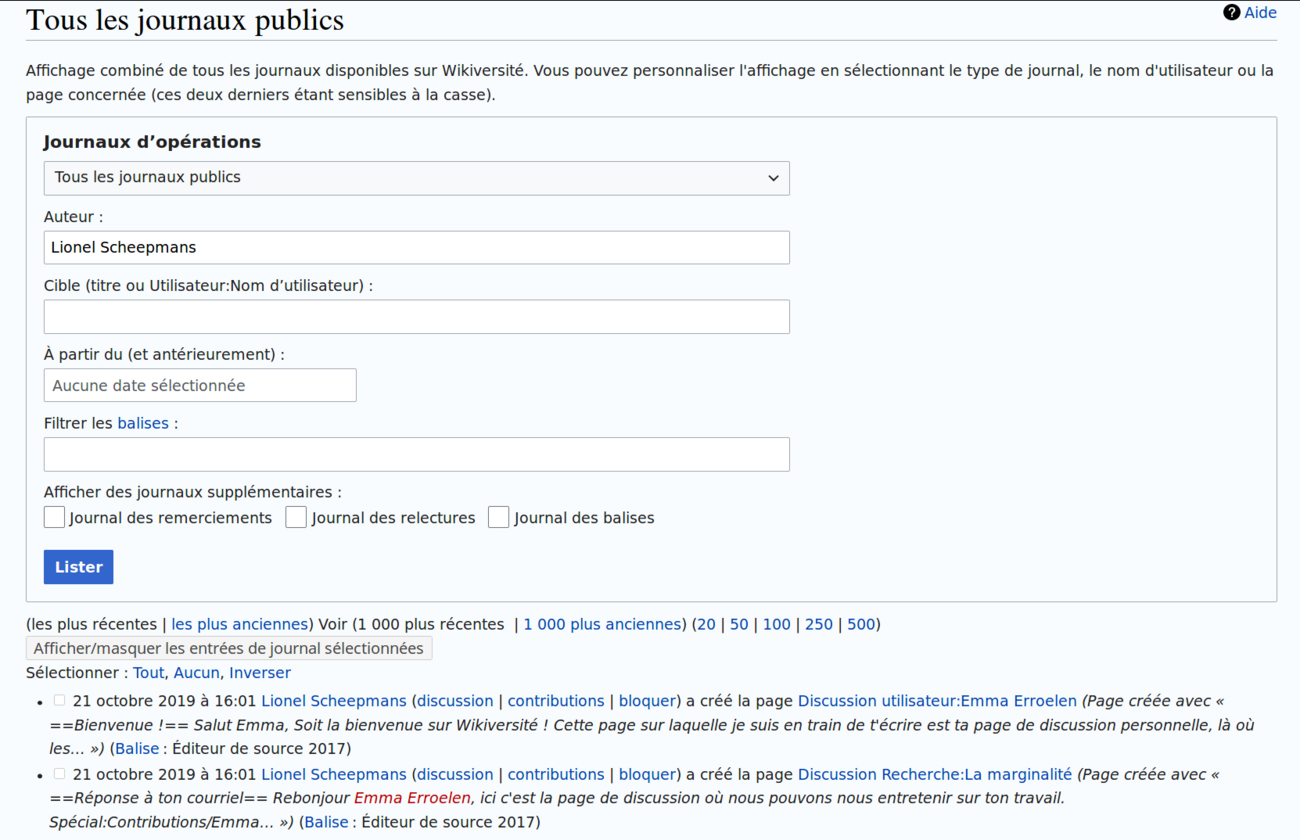Click the 'Journaux d'opérations' legend text
Viewport: 1300px width, 840px height.
pyautogui.click(x=152, y=142)
